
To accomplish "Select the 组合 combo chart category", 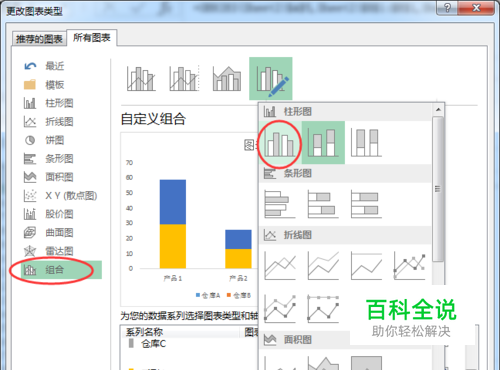I will (61, 270).
